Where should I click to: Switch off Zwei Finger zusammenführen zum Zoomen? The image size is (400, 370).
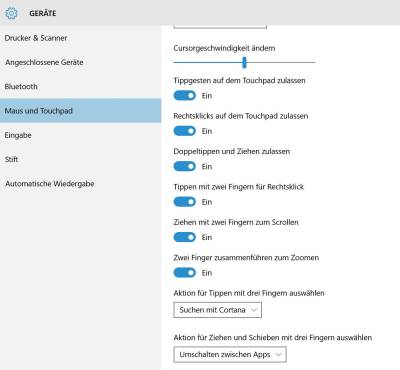[x=184, y=273]
